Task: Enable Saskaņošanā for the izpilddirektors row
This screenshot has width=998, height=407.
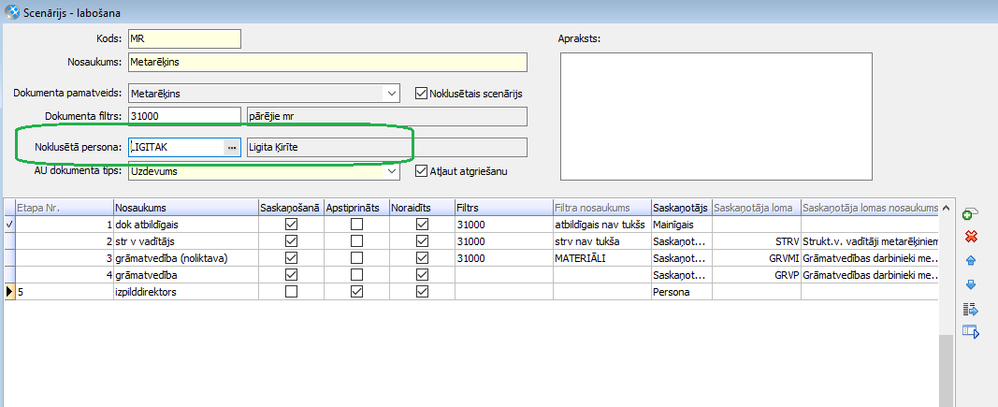Action: click(291, 291)
